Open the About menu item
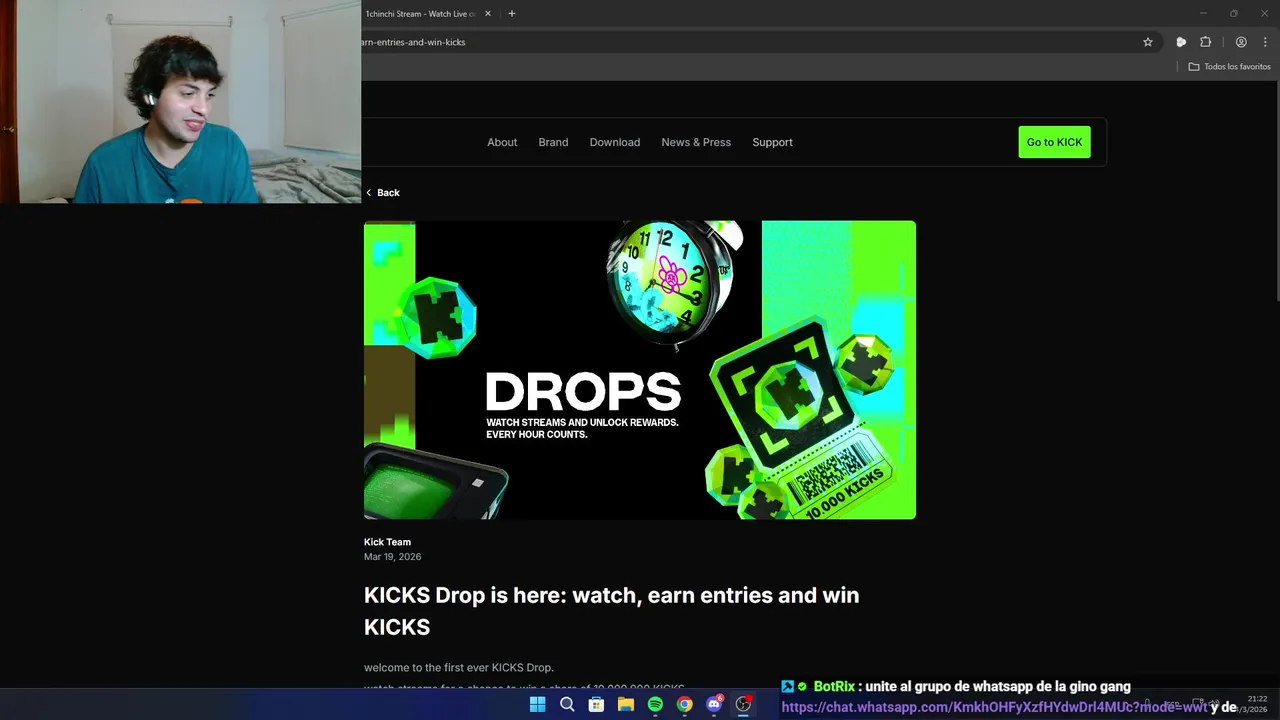This screenshot has height=720, width=1280. tap(502, 142)
